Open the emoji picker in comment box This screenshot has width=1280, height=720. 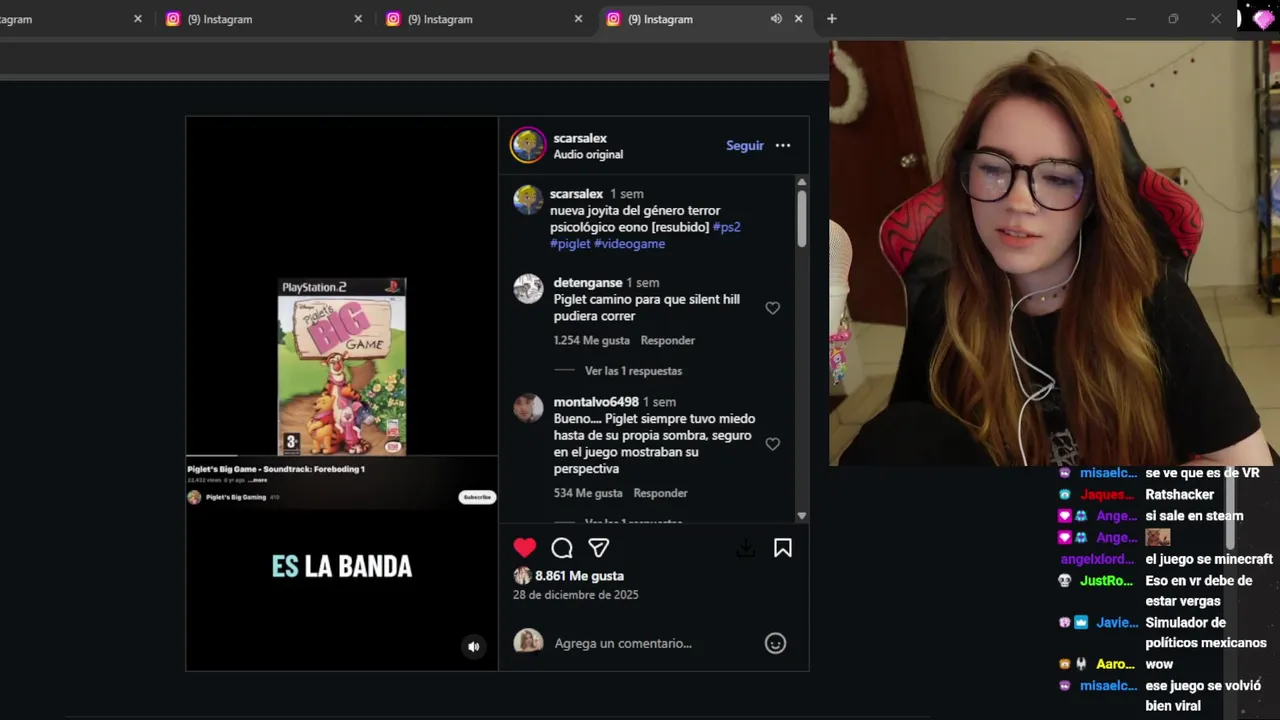coord(775,644)
